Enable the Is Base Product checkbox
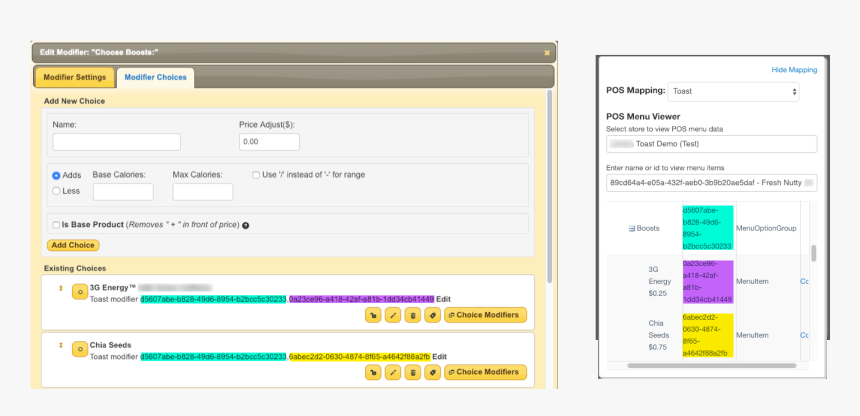The width and height of the screenshot is (860, 416). 56,225
